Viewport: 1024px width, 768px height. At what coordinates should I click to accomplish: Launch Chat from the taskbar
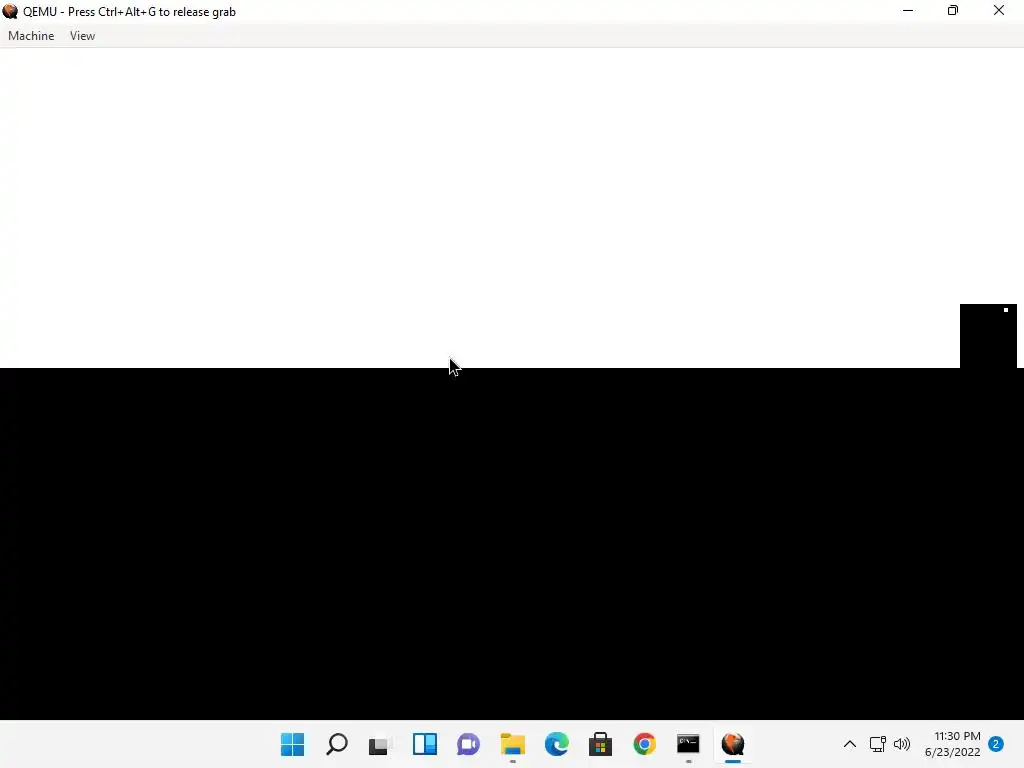coord(468,744)
